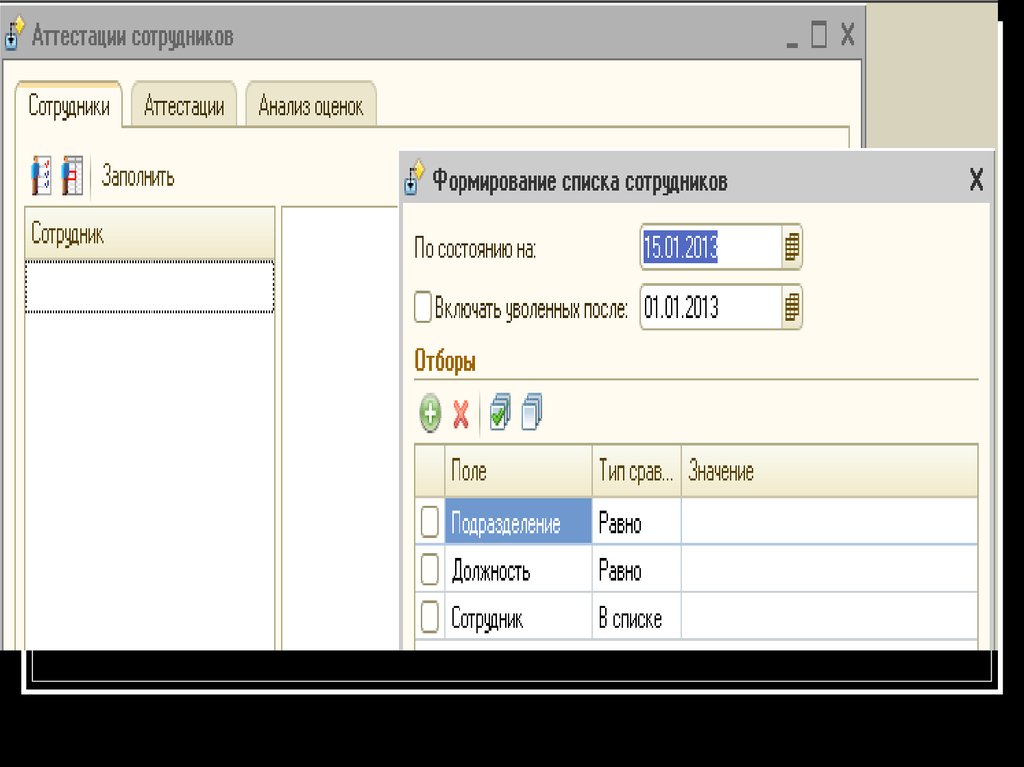Click the check all filters icon
This screenshot has height=767, width=1024.
[x=500, y=412]
